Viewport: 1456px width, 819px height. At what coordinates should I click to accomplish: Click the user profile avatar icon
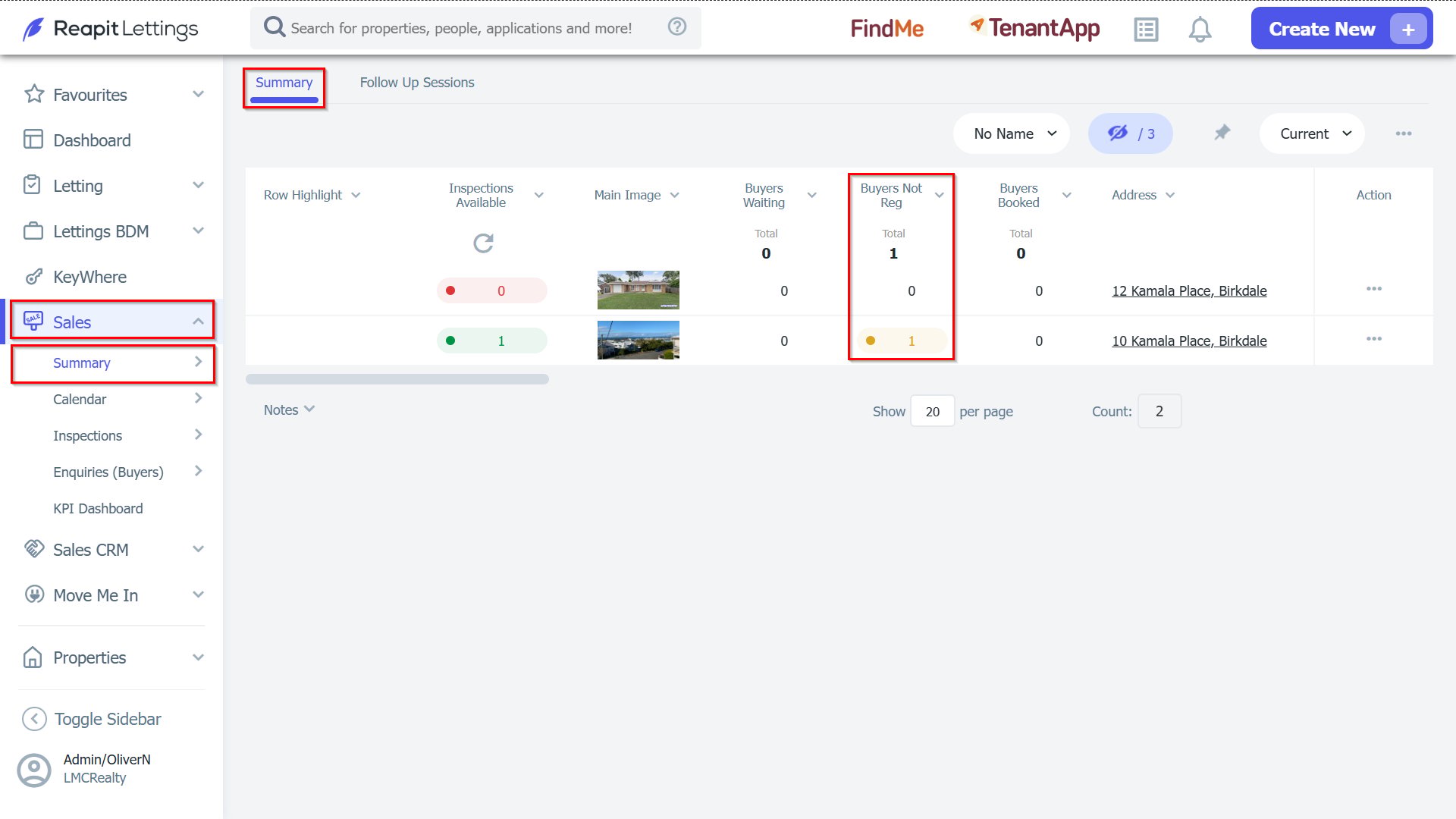point(34,770)
